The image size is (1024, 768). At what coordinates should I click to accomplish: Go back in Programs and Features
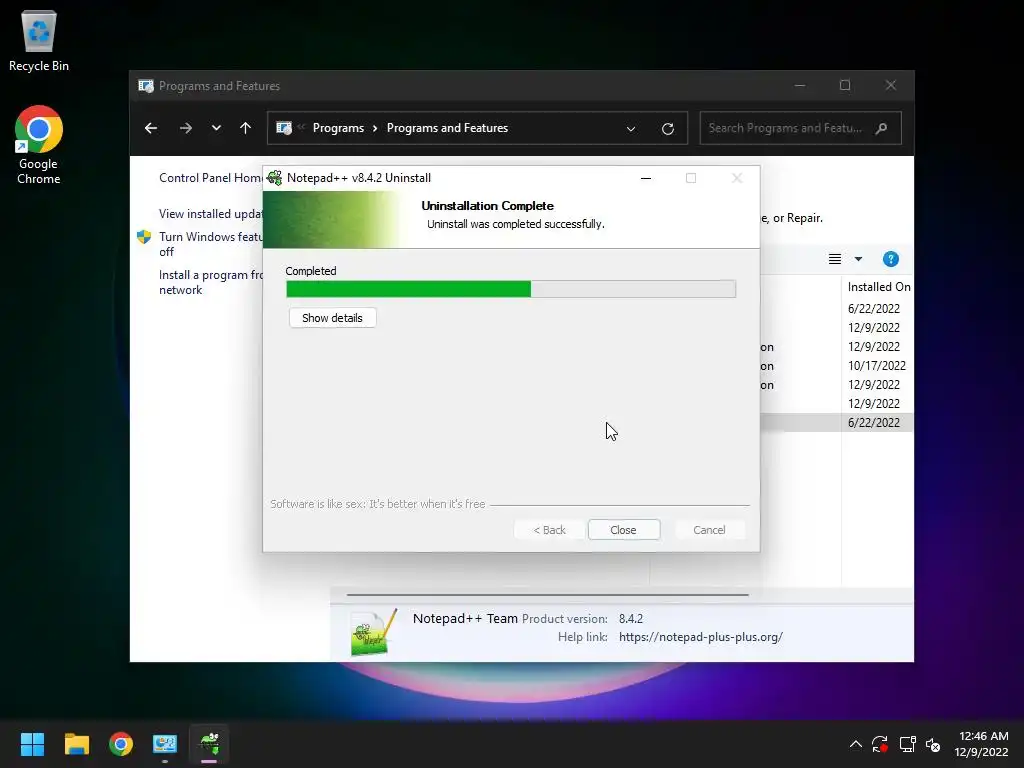[x=151, y=128]
